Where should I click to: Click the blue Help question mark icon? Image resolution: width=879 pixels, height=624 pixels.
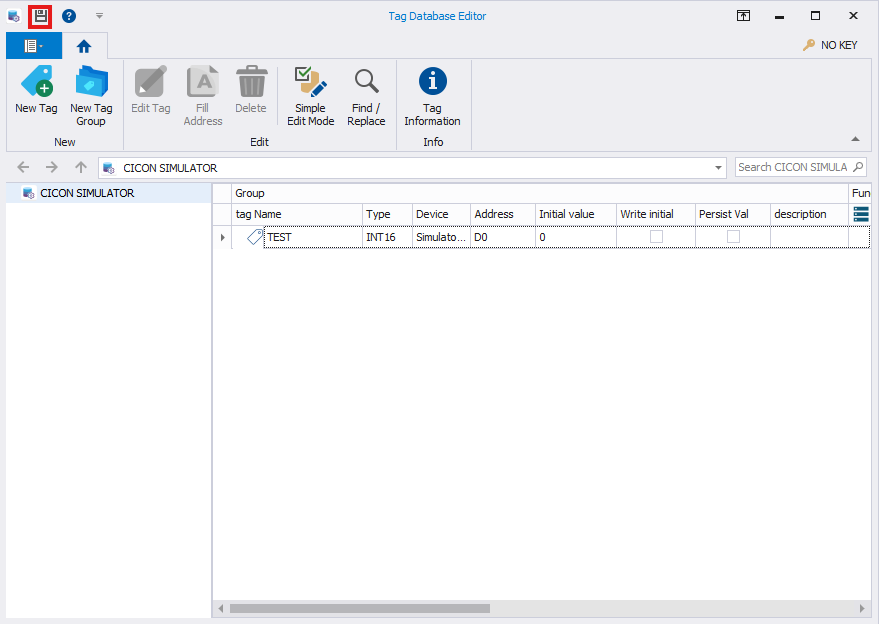69,16
